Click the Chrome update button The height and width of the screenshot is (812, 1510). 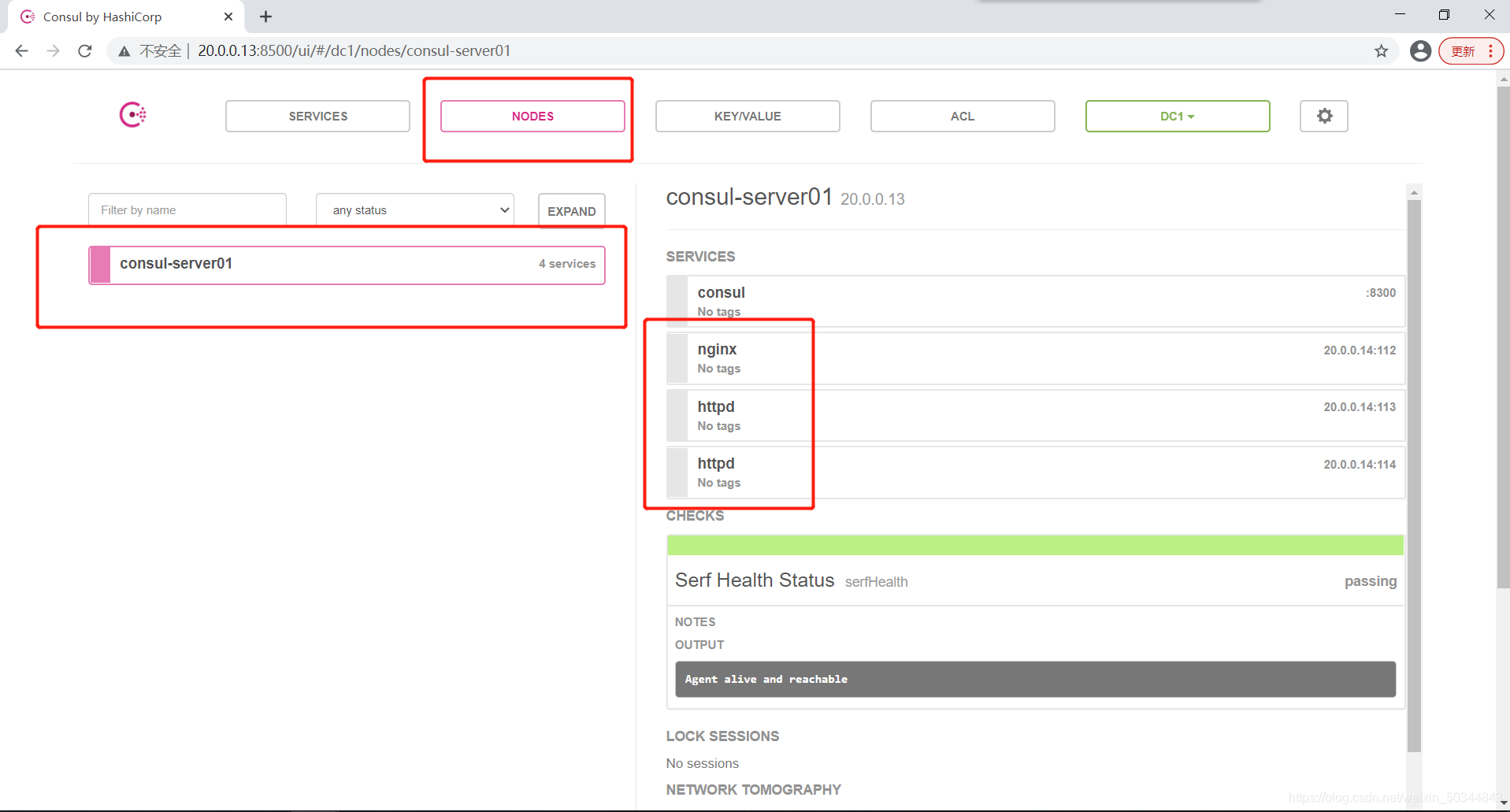tap(1471, 51)
